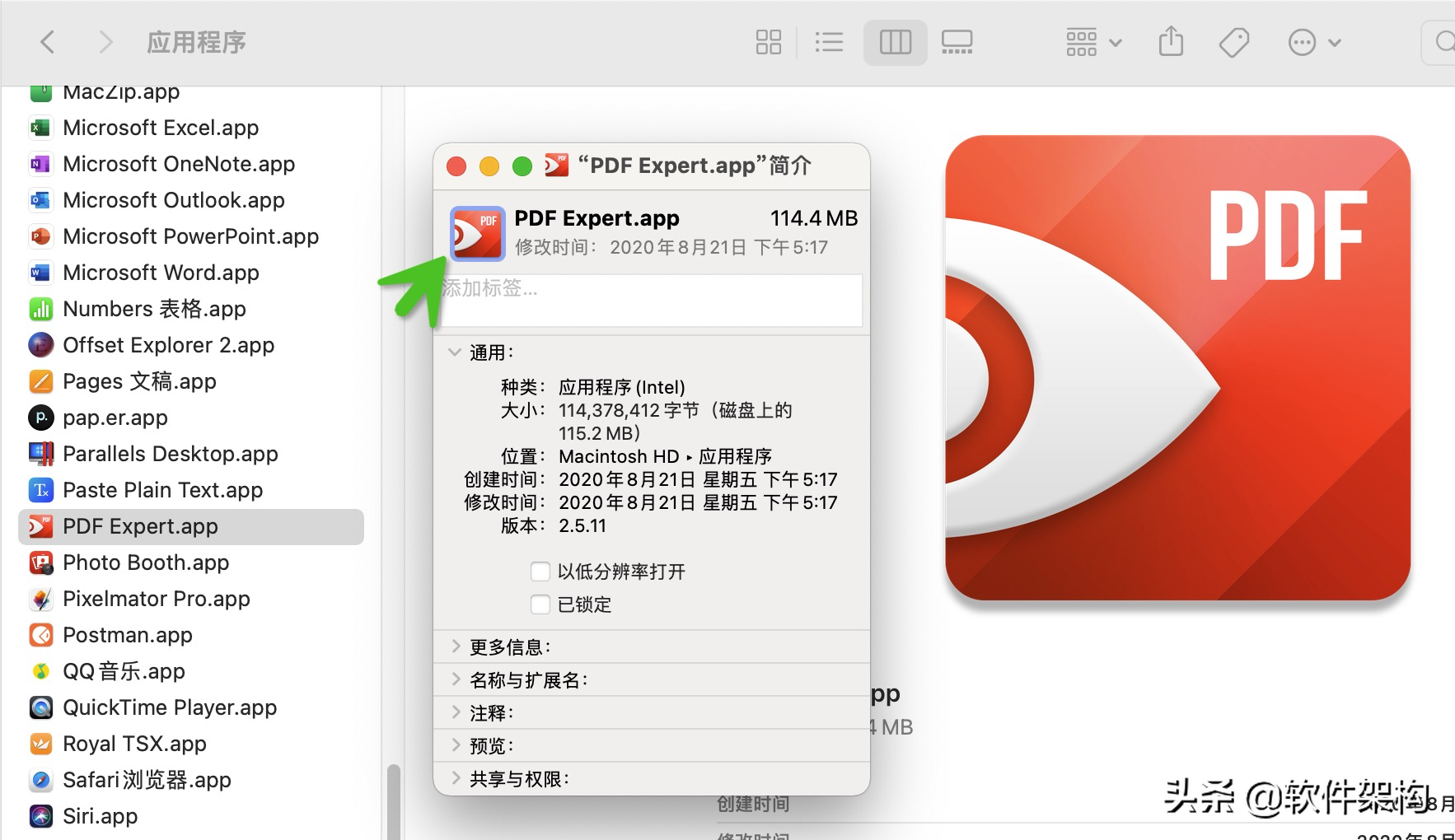Click the Microsoft PowerPoint.app icon
The image size is (1455, 840).
point(40,236)
